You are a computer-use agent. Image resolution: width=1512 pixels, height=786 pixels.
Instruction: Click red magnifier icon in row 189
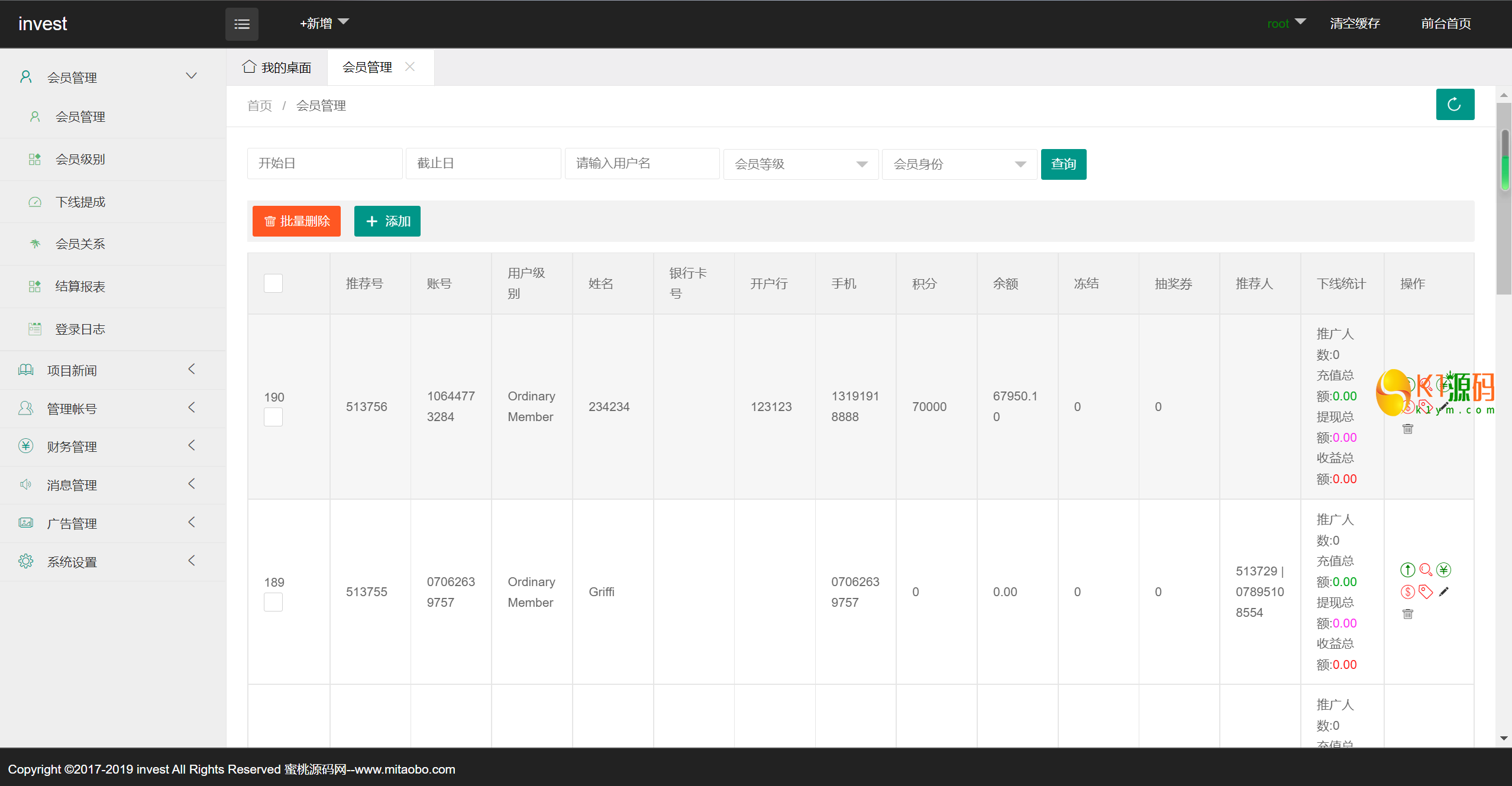click(x=1426, y=570)
